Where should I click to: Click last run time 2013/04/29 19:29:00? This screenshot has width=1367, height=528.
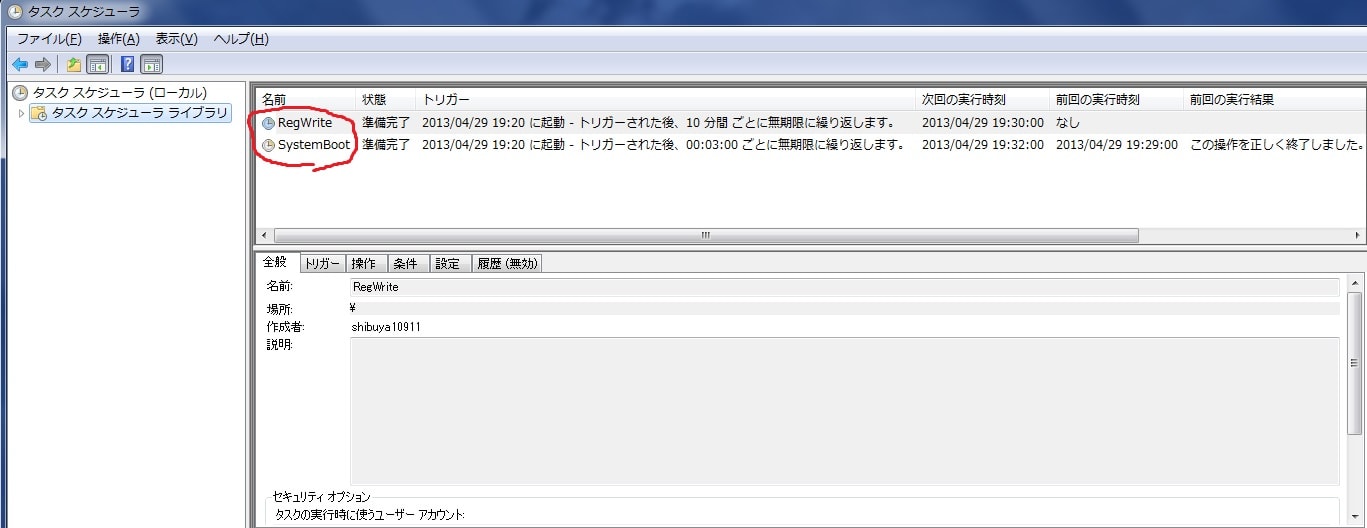tap(1117, 145)
